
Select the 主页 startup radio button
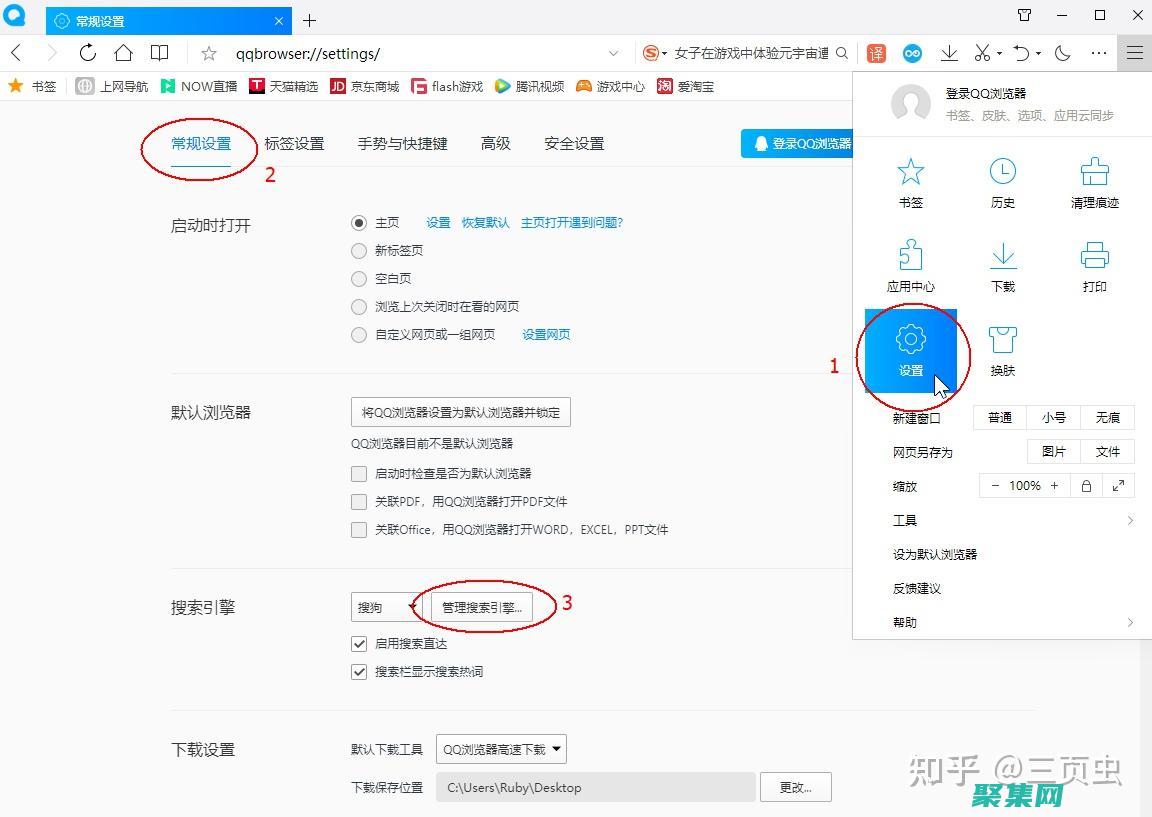(x=359, y=223)
